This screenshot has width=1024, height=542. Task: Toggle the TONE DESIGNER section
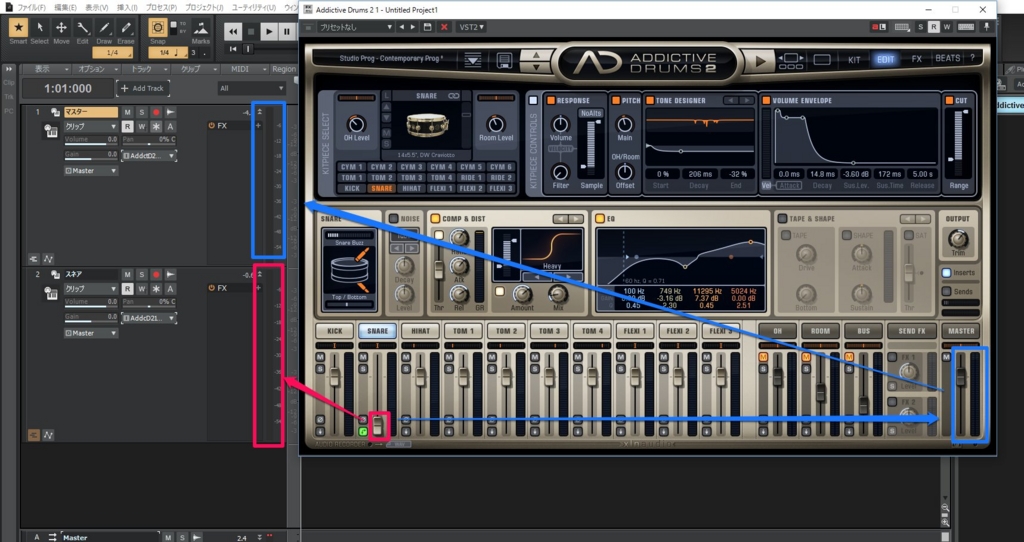pyautogui.click(x=650, y=101)
